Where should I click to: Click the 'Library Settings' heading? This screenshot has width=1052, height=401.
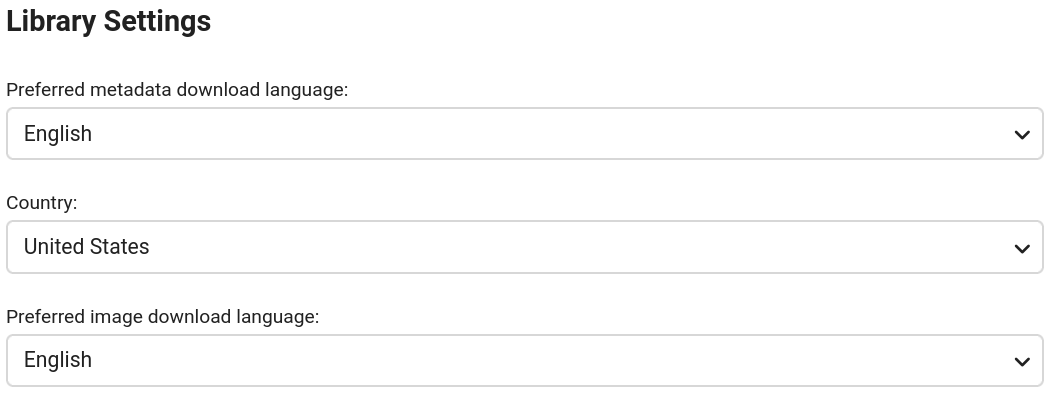point(108,22)
